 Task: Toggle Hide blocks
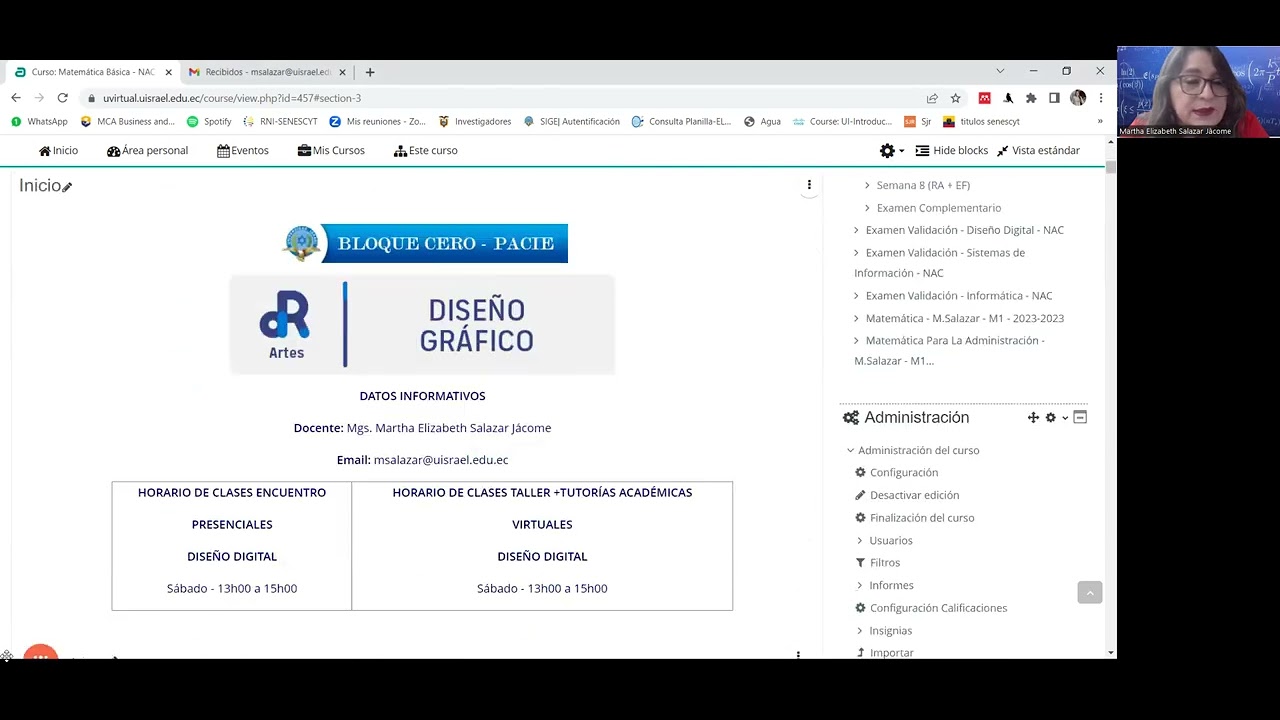[x=952, y=150]
